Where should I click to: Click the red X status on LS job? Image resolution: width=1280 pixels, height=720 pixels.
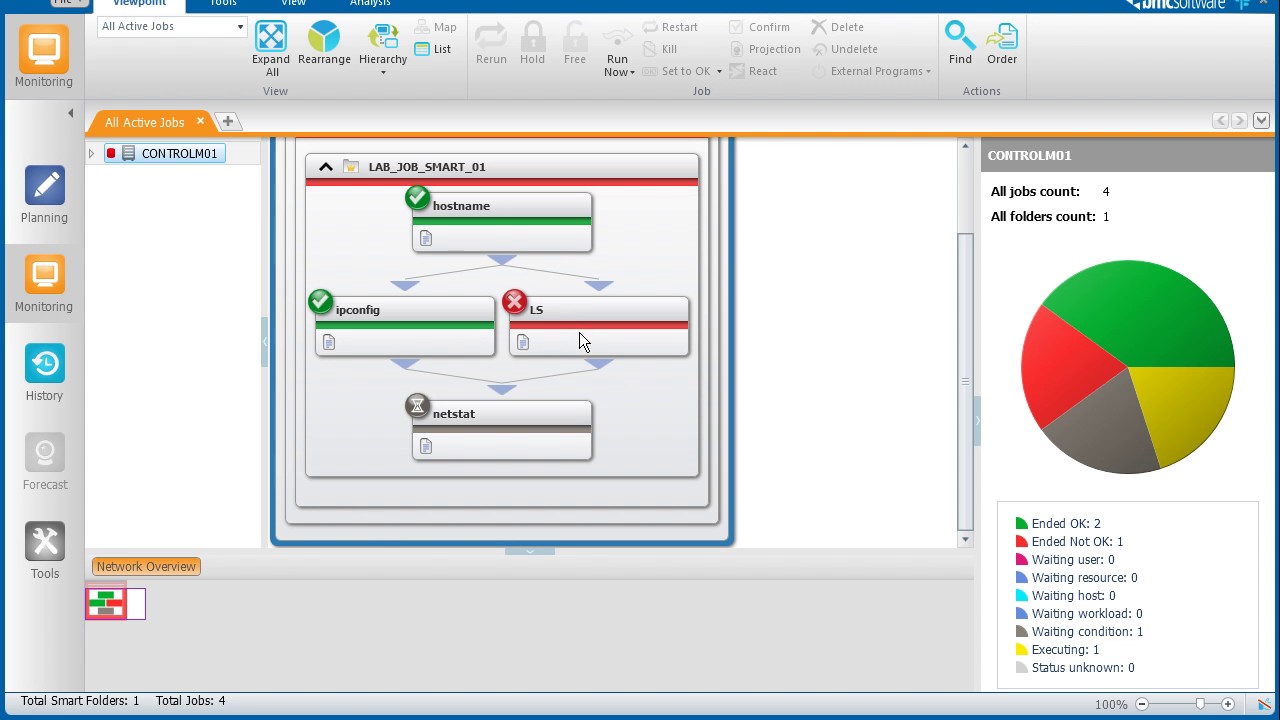tap(514, 301)
